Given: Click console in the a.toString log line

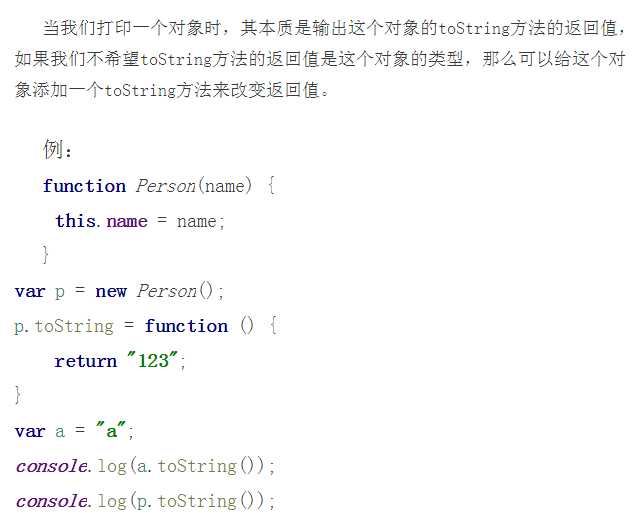Looking at the screenshot, I should [x=51, y=466].
